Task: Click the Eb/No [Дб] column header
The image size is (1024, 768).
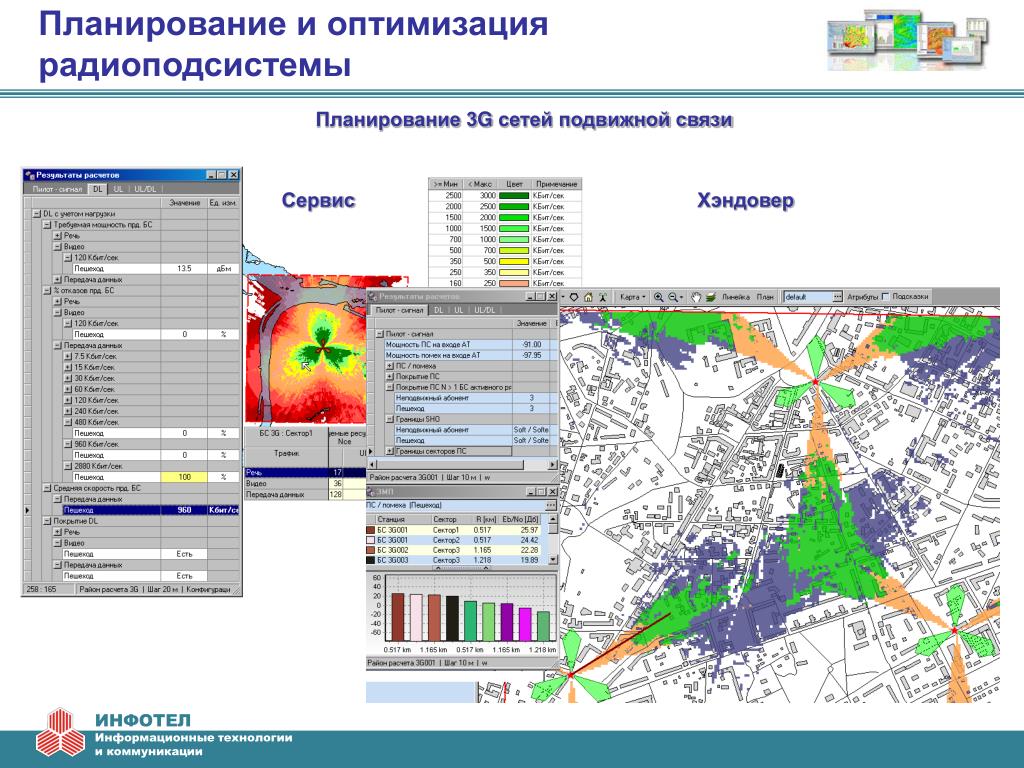Action: 520,519
